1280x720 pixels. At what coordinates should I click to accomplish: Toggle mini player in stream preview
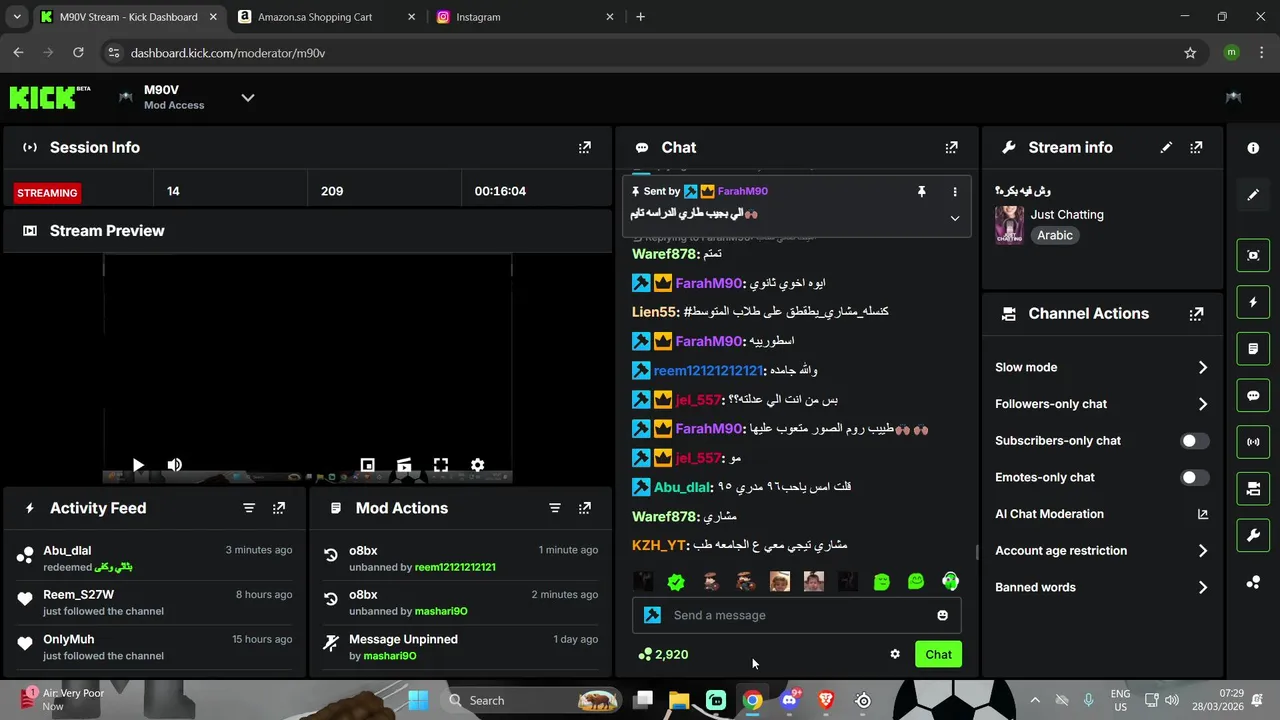click(x=367, y=465)
